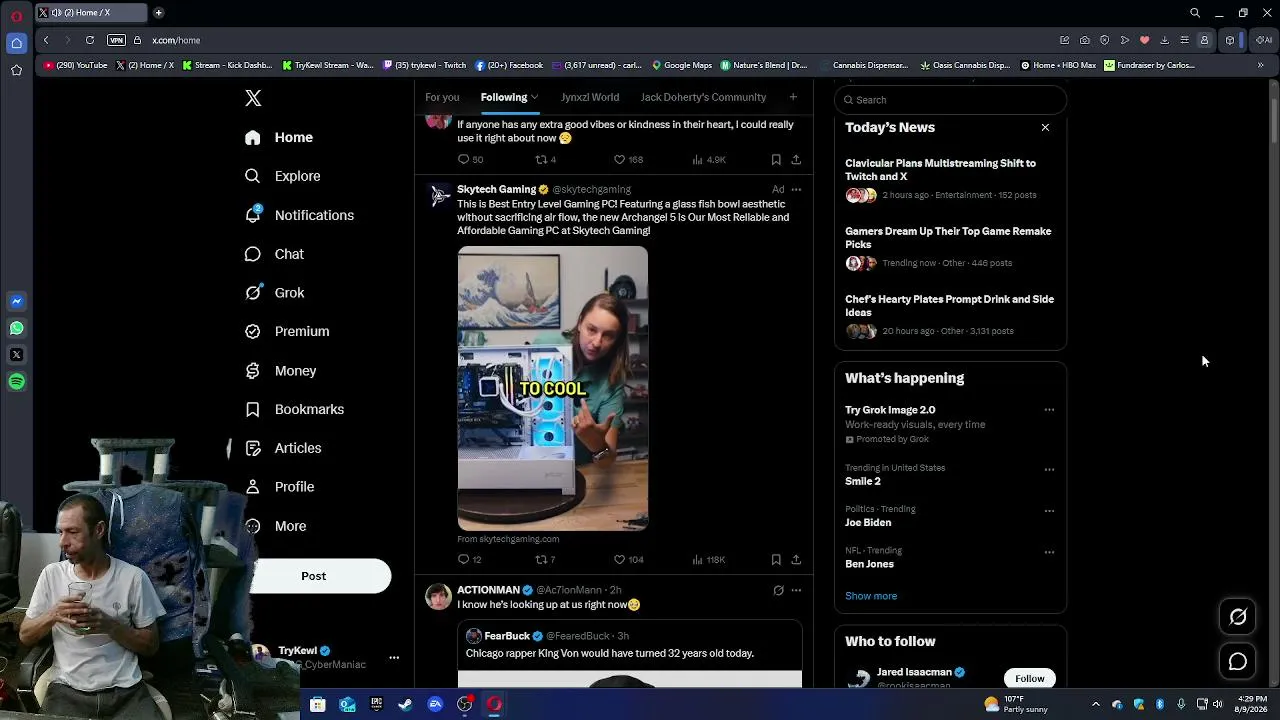Open more options for Ben Jones trend

1049,552
